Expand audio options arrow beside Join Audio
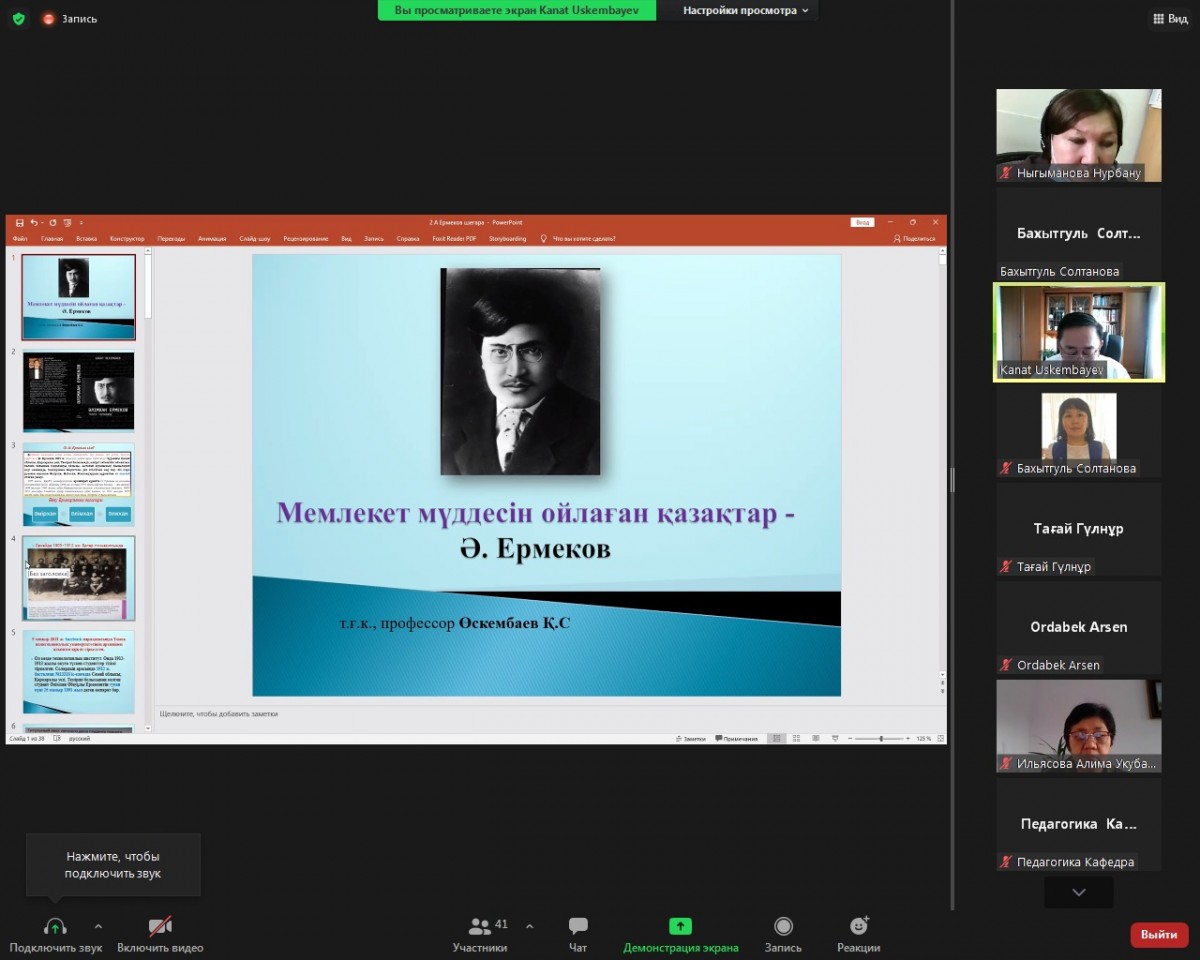Image resolution: width=1200 pixels, height=960 pixels. tap(98, 926)
